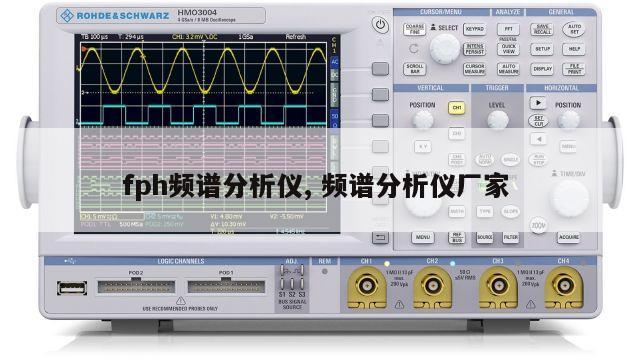Screen dimensions: 640x360
Task: Hit the oval AUTO SET button
Action: click(x=574, y=29)
